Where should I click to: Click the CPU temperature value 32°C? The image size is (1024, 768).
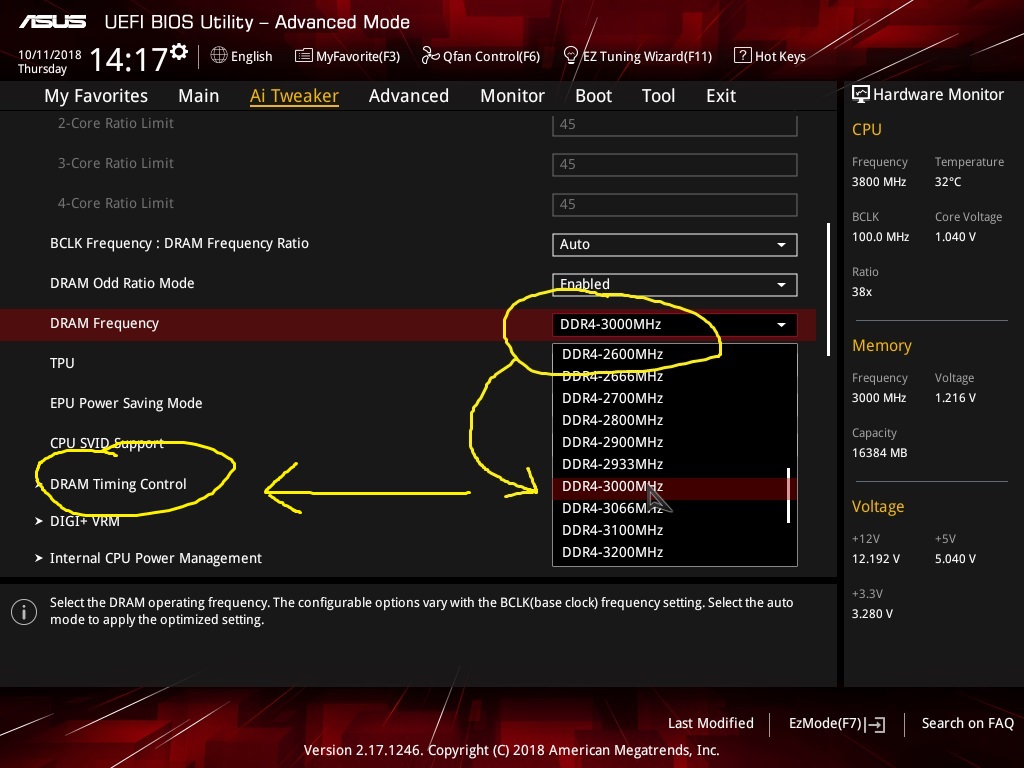(x=948, y=182)
